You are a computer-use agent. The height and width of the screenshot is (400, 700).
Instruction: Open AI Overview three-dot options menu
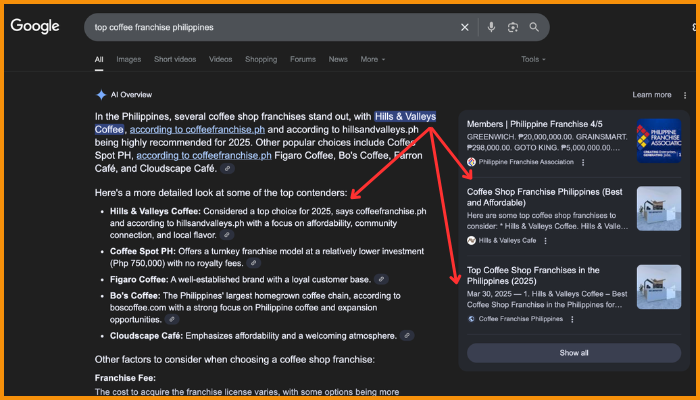pyautogui.click(x=685, y=95)
